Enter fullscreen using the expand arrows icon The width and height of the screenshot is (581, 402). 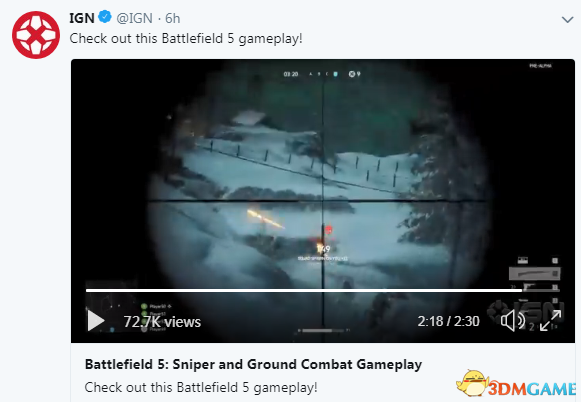pyautogui.click(x=550, y=320)
